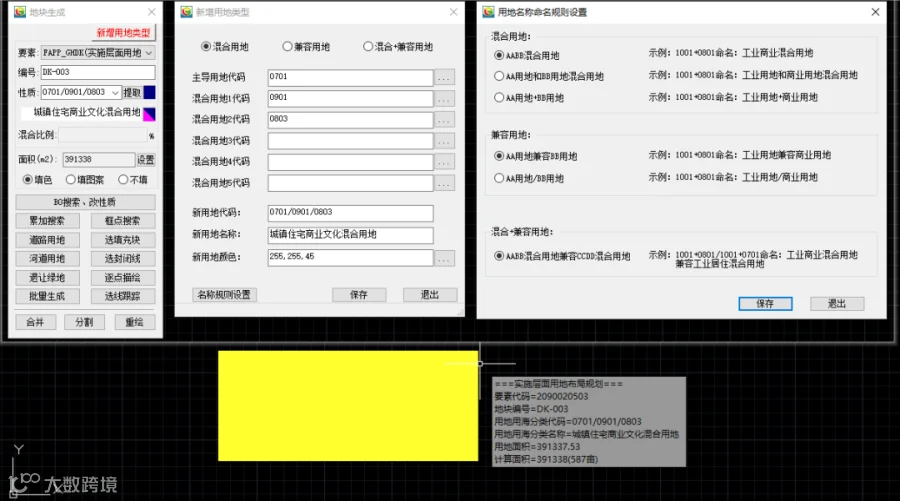Click the app icon in 地块生成 title bar
This screenshot has width=900, height=501.
pyautogui.click(x=20, y=12)
